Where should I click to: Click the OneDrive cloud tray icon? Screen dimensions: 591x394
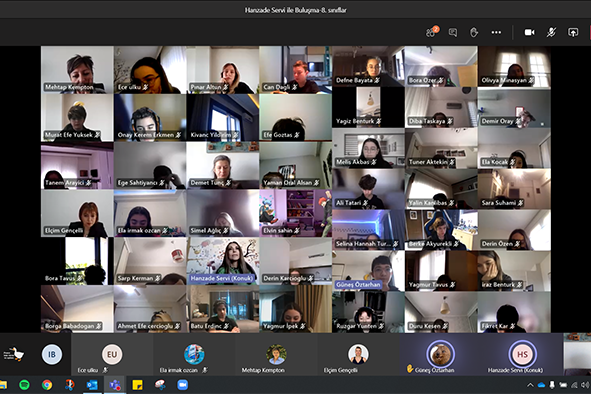click(x=541, y=385)
